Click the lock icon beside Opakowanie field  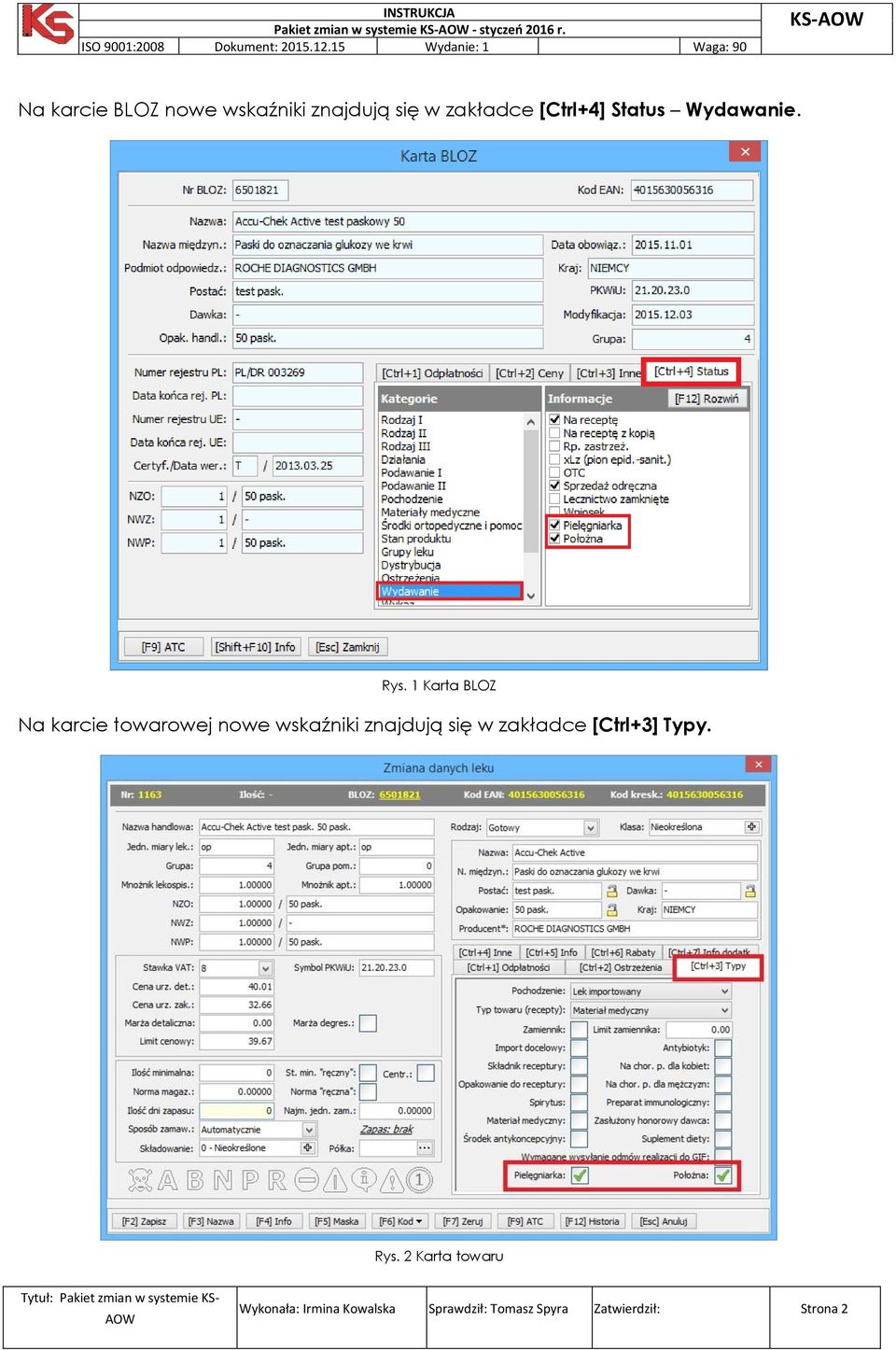[x=612, y=909]
